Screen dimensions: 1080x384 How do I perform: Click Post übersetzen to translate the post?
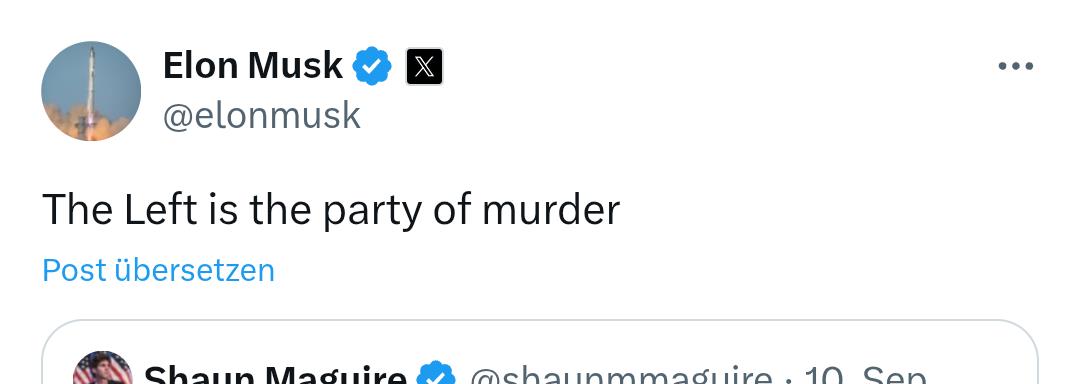point(158,270)
